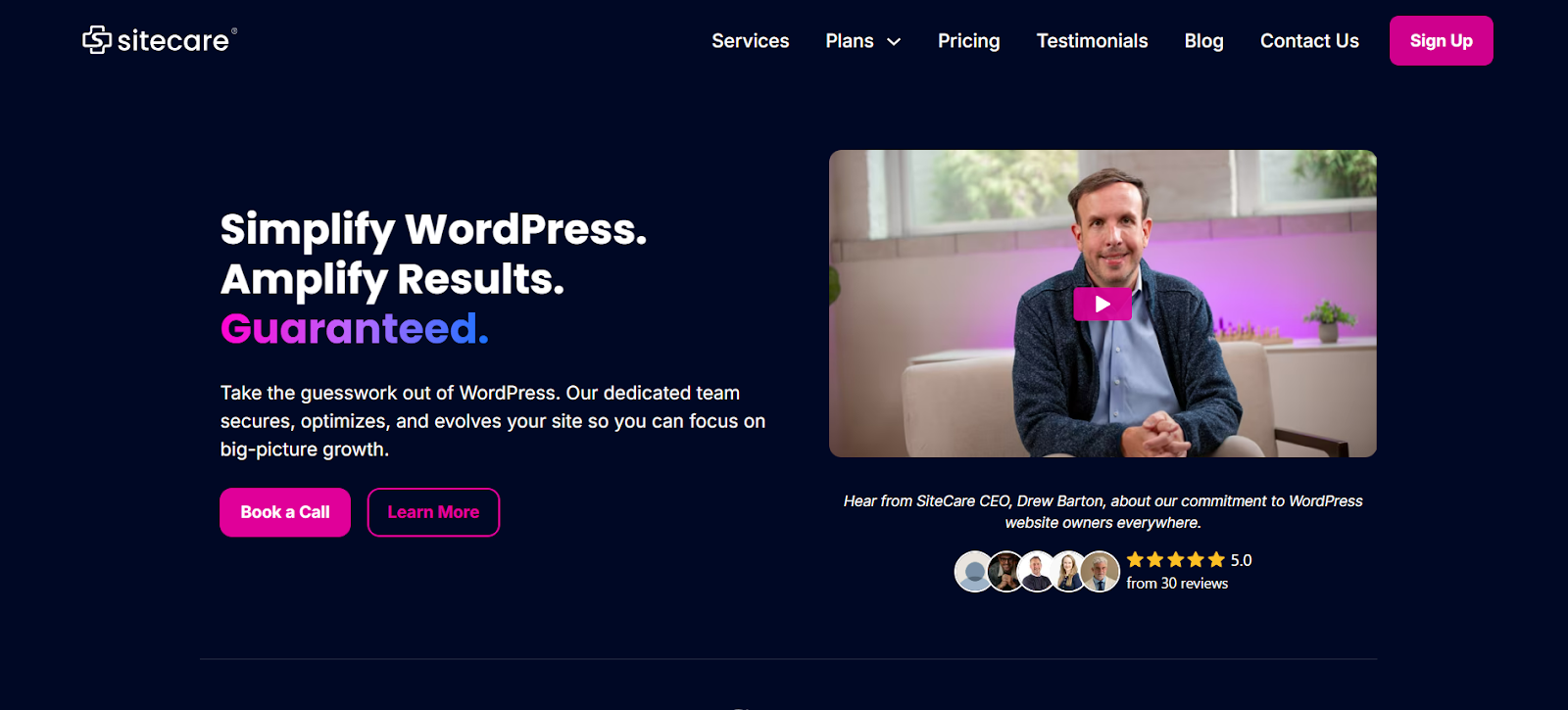Screen dimensions: 1568x710
Task: Visit the Blog page
Action: [1203, 41]
